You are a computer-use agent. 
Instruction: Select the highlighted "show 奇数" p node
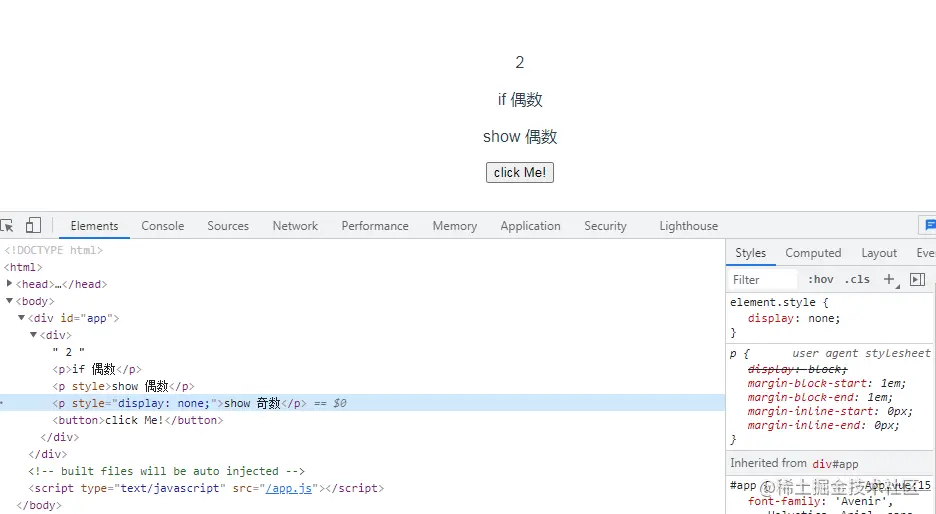point(362,403)
